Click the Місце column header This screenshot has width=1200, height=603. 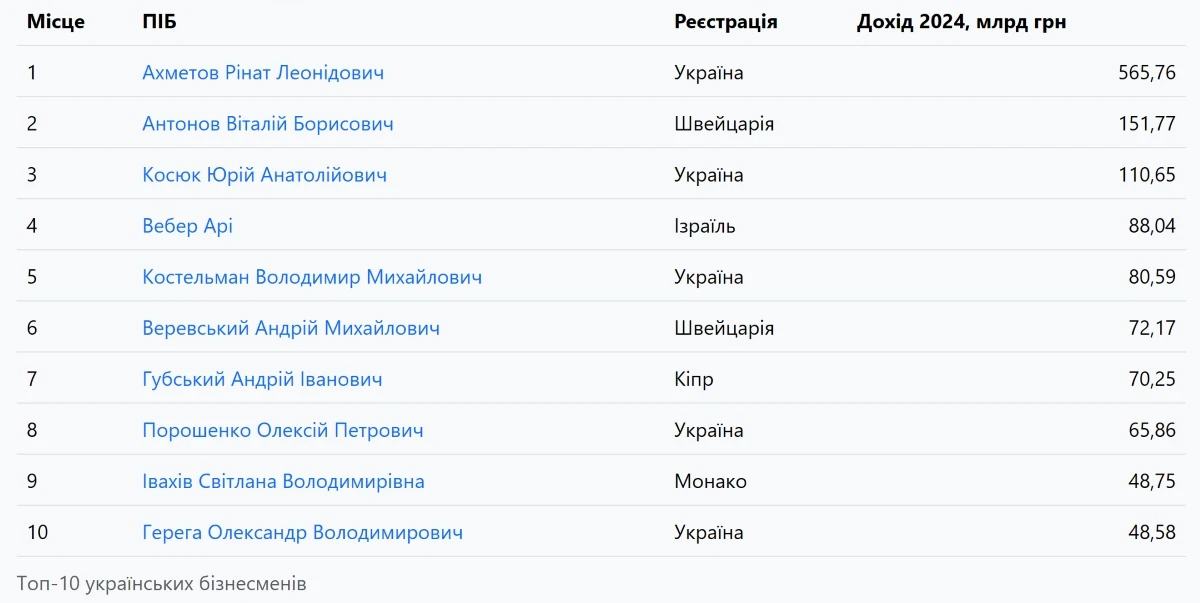tap(56, 22)
